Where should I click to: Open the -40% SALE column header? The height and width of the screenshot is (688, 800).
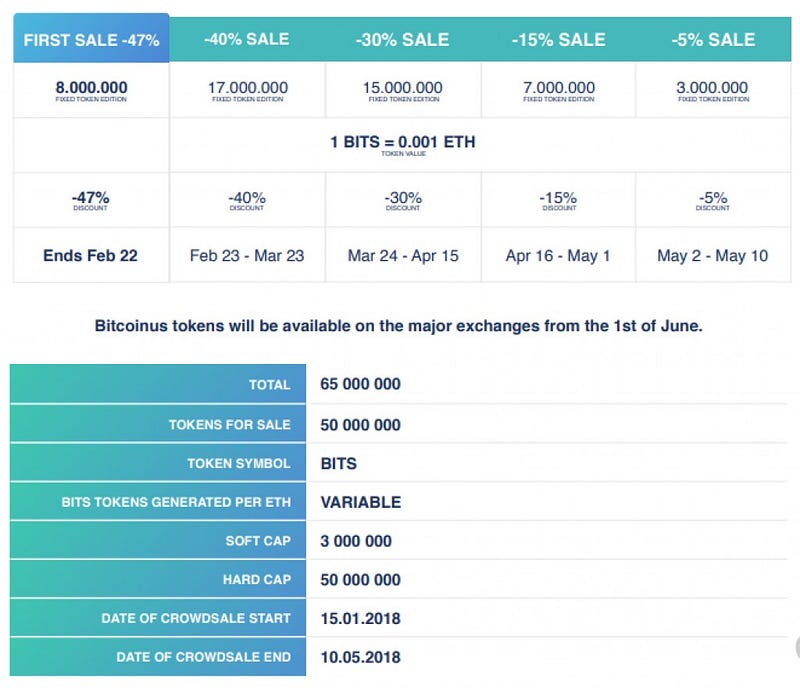pyautogui.click(x=247, y=39)
